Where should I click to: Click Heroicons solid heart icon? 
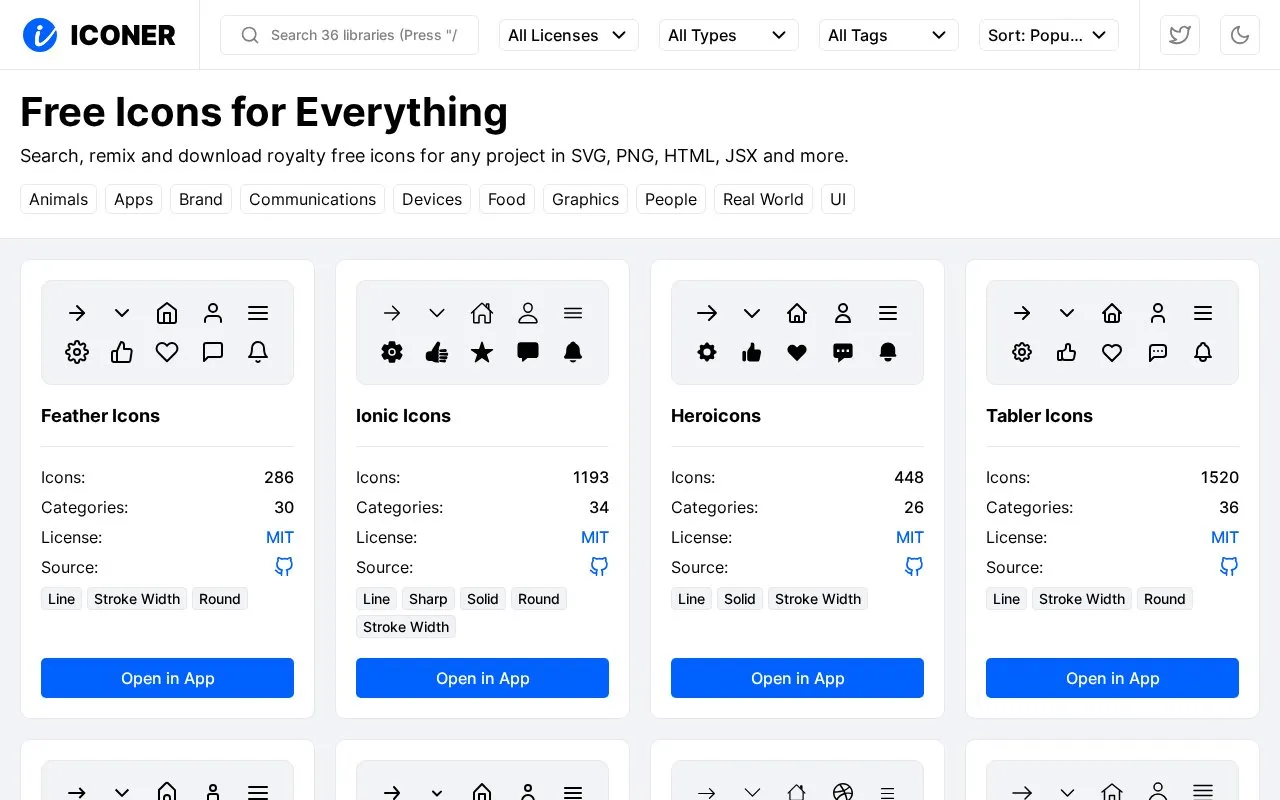tap(797, 352)
